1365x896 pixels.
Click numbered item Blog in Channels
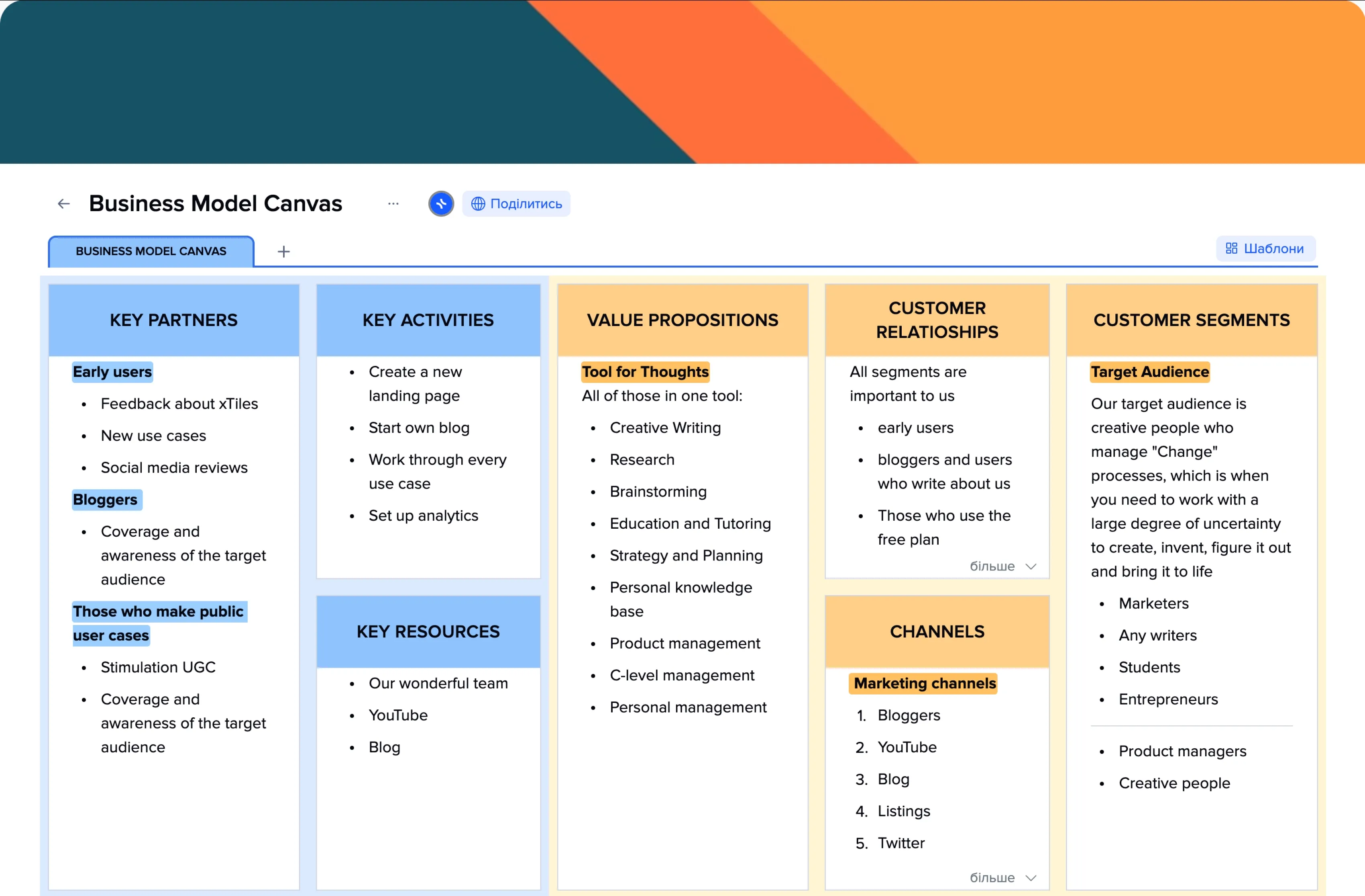894,780
